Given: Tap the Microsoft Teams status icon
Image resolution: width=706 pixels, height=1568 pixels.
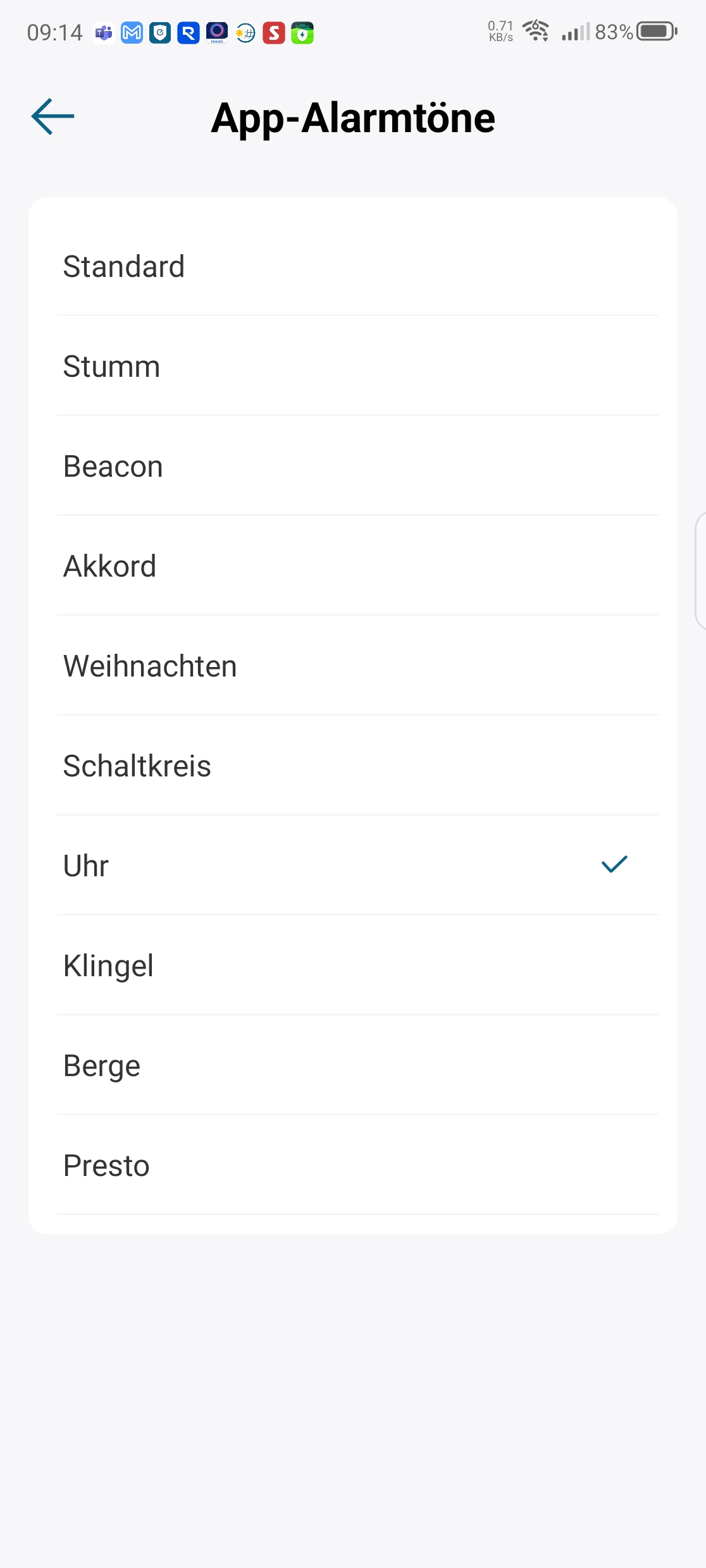Looking at the screenshot, I should 104,32.
